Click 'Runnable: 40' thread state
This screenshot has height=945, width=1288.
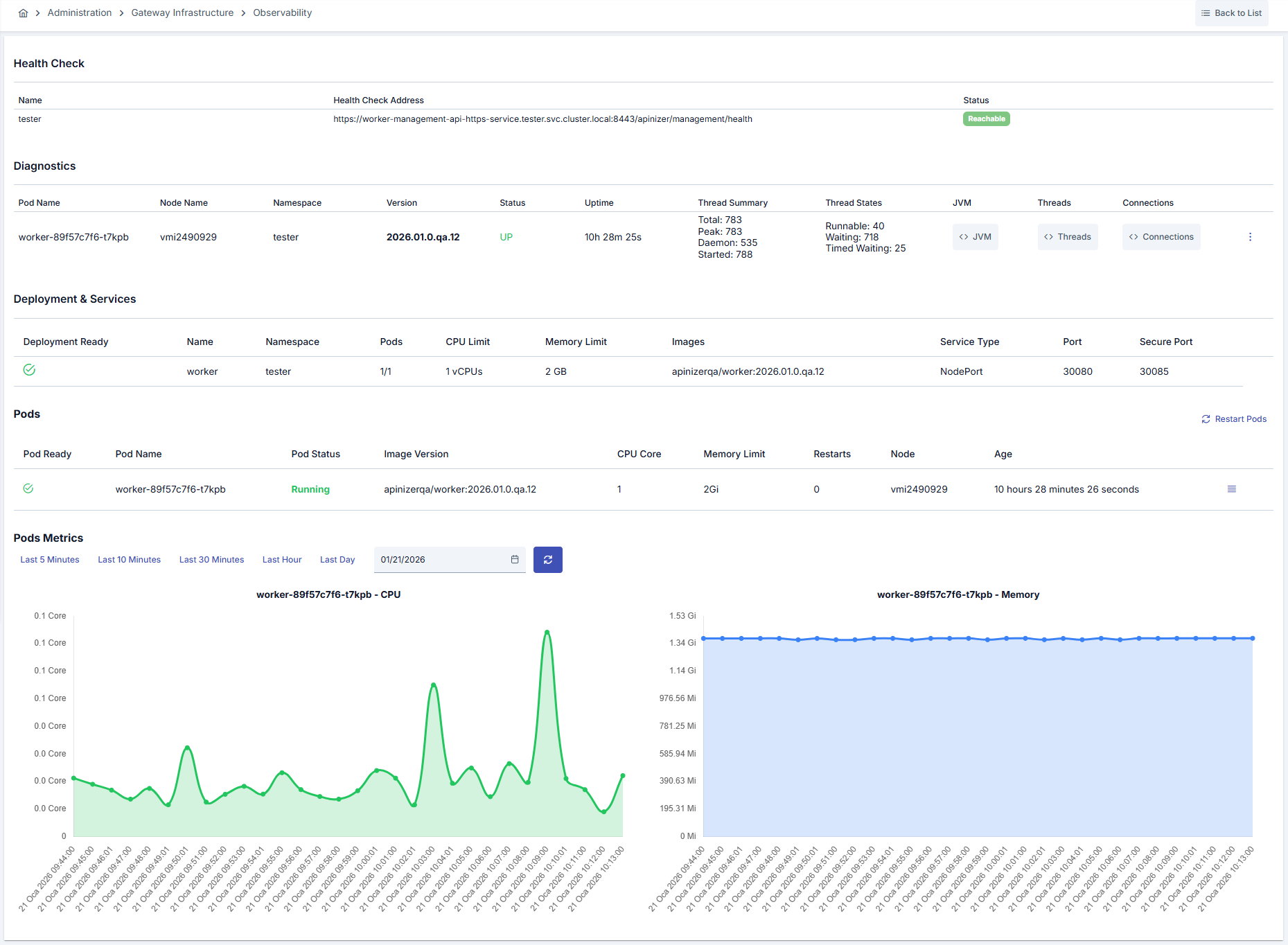point(855,226)
